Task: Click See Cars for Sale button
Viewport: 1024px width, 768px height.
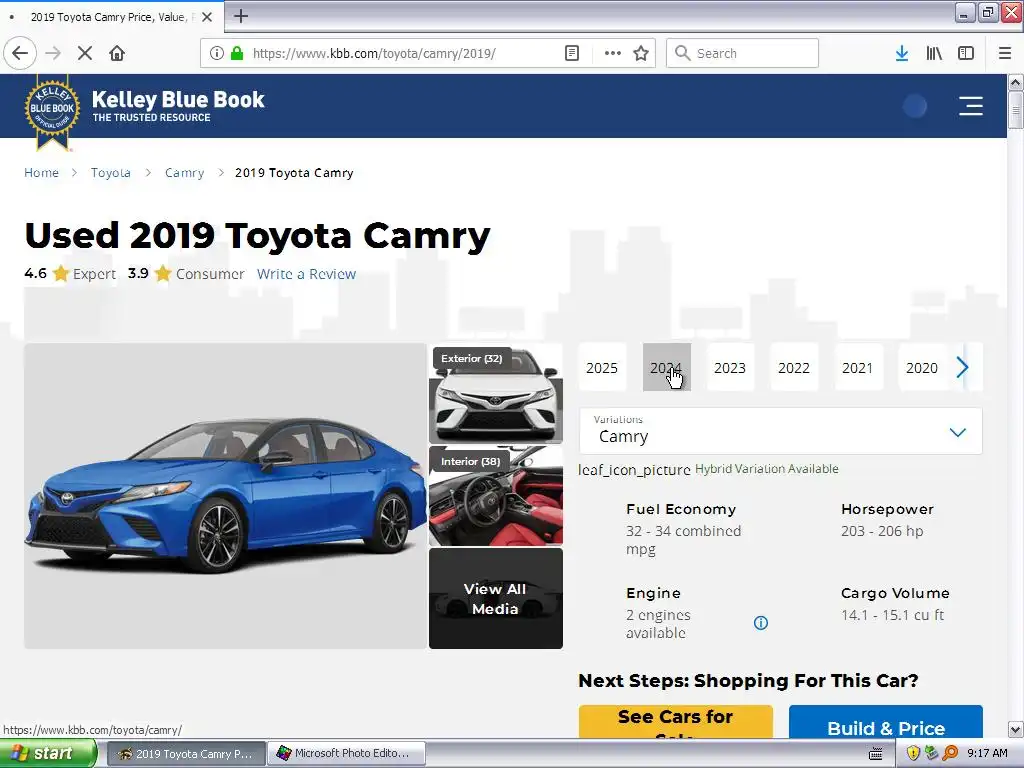Action: pyautogui.click(x=675, y=722)
